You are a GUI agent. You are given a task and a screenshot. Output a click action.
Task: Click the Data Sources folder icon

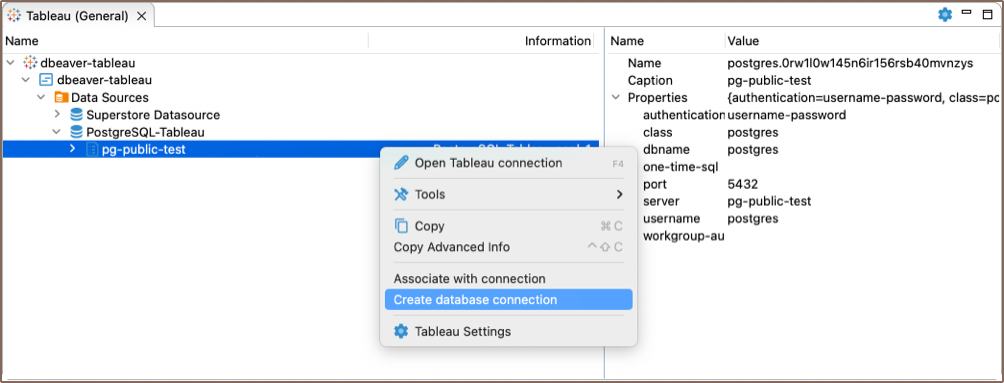coord(61,98)
